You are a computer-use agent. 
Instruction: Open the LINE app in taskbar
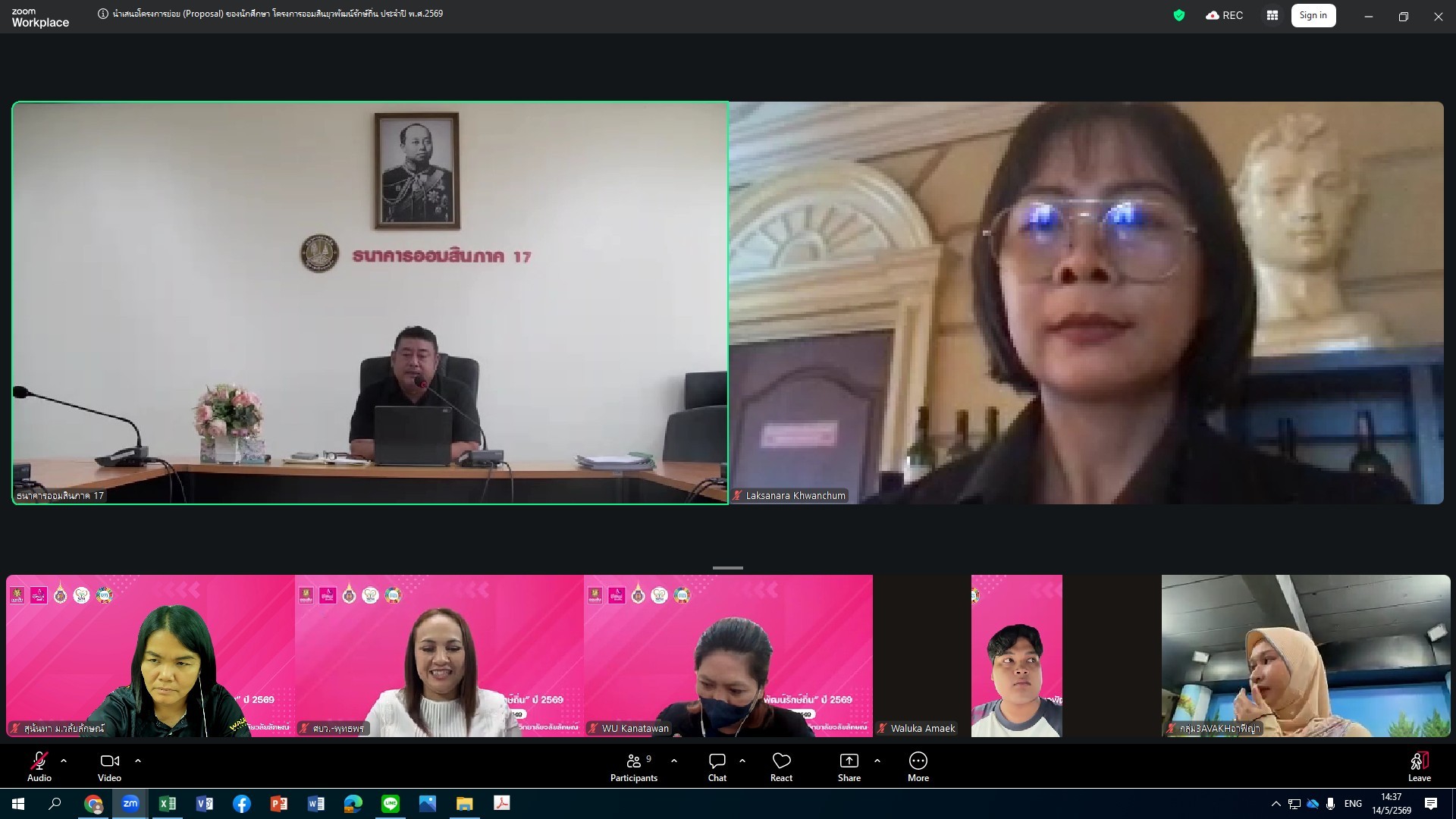click(391, 804)
